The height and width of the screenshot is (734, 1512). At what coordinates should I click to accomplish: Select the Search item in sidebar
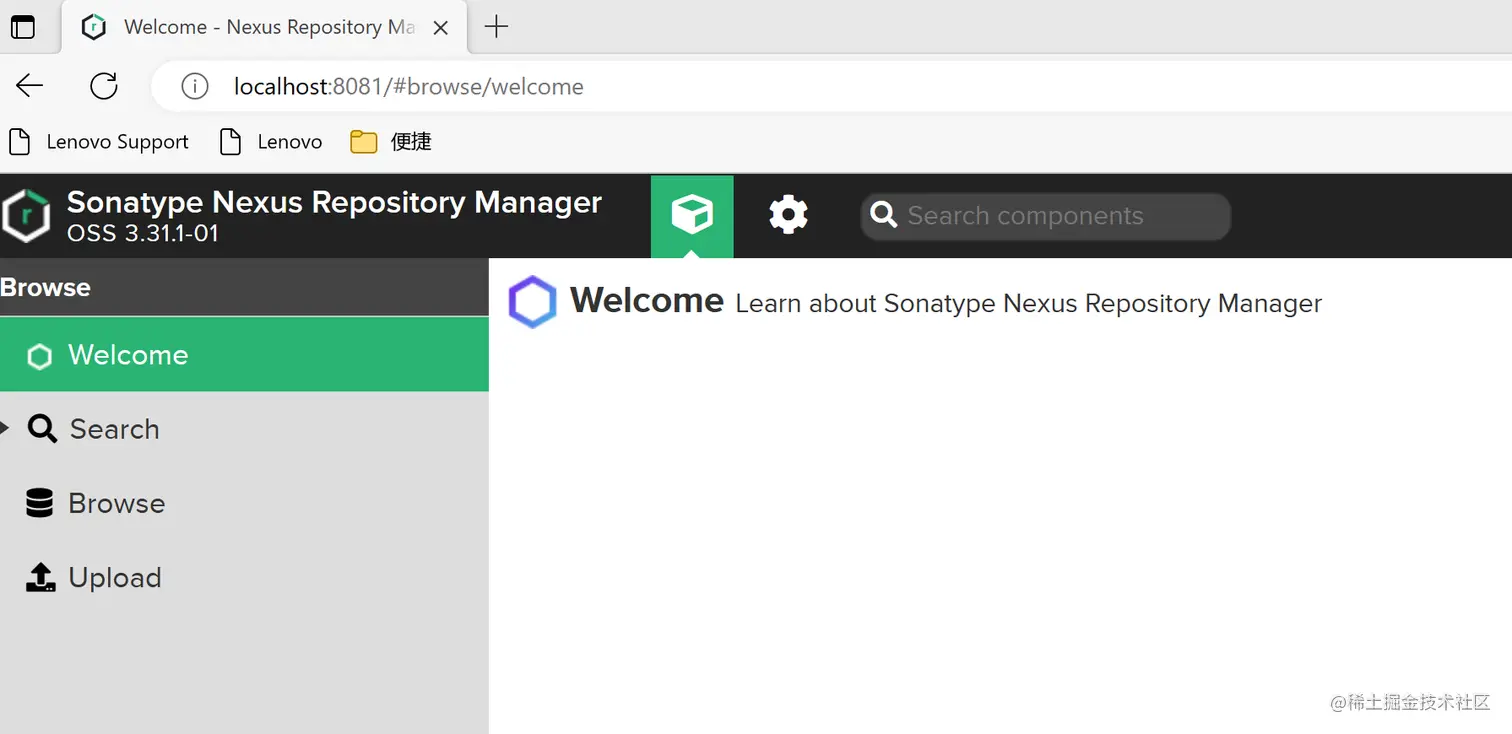pos(244,429)
